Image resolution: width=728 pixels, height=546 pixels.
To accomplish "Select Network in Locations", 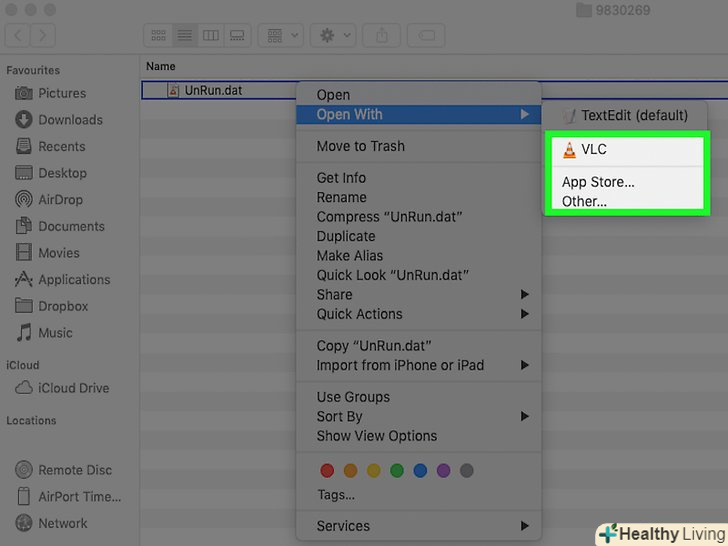I will coord(51,523).
